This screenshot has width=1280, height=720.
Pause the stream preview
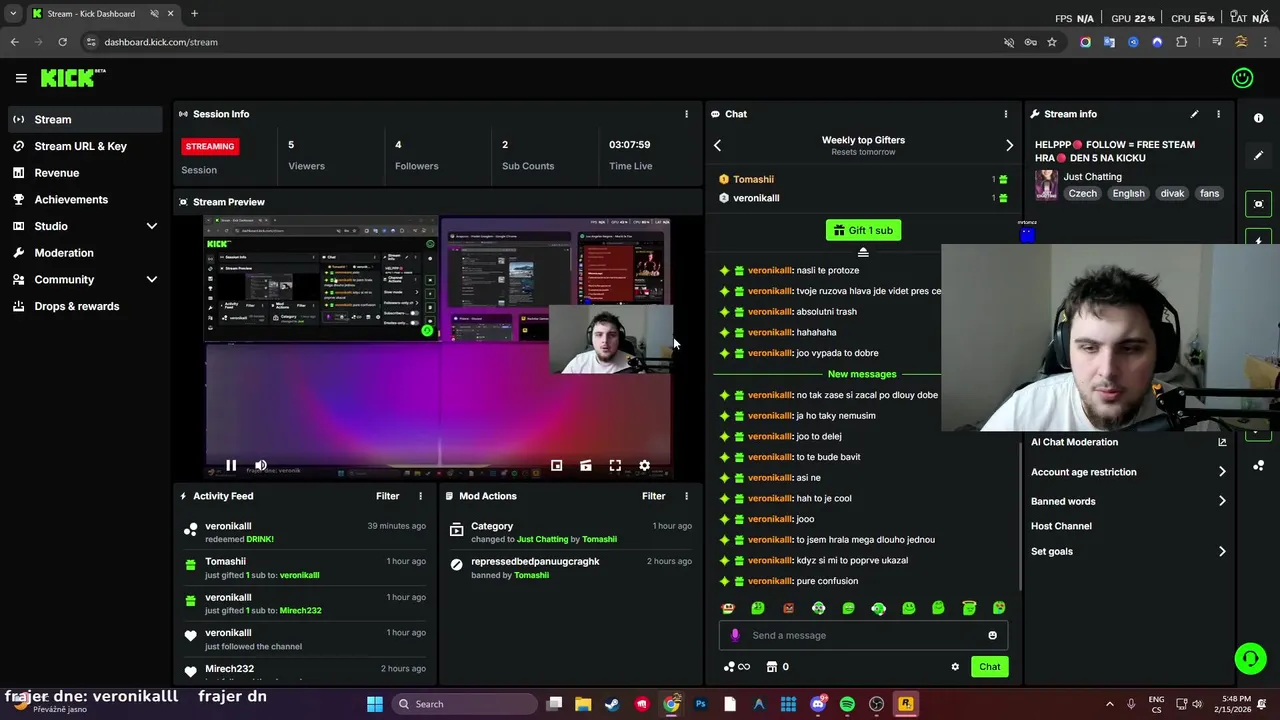pyautogui.click(x=231, y=465)
